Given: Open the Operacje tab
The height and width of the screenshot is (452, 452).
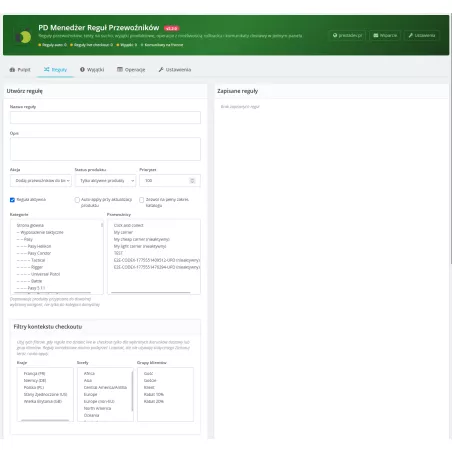Looking at the screenshot, I should click(x=131, y=70).
